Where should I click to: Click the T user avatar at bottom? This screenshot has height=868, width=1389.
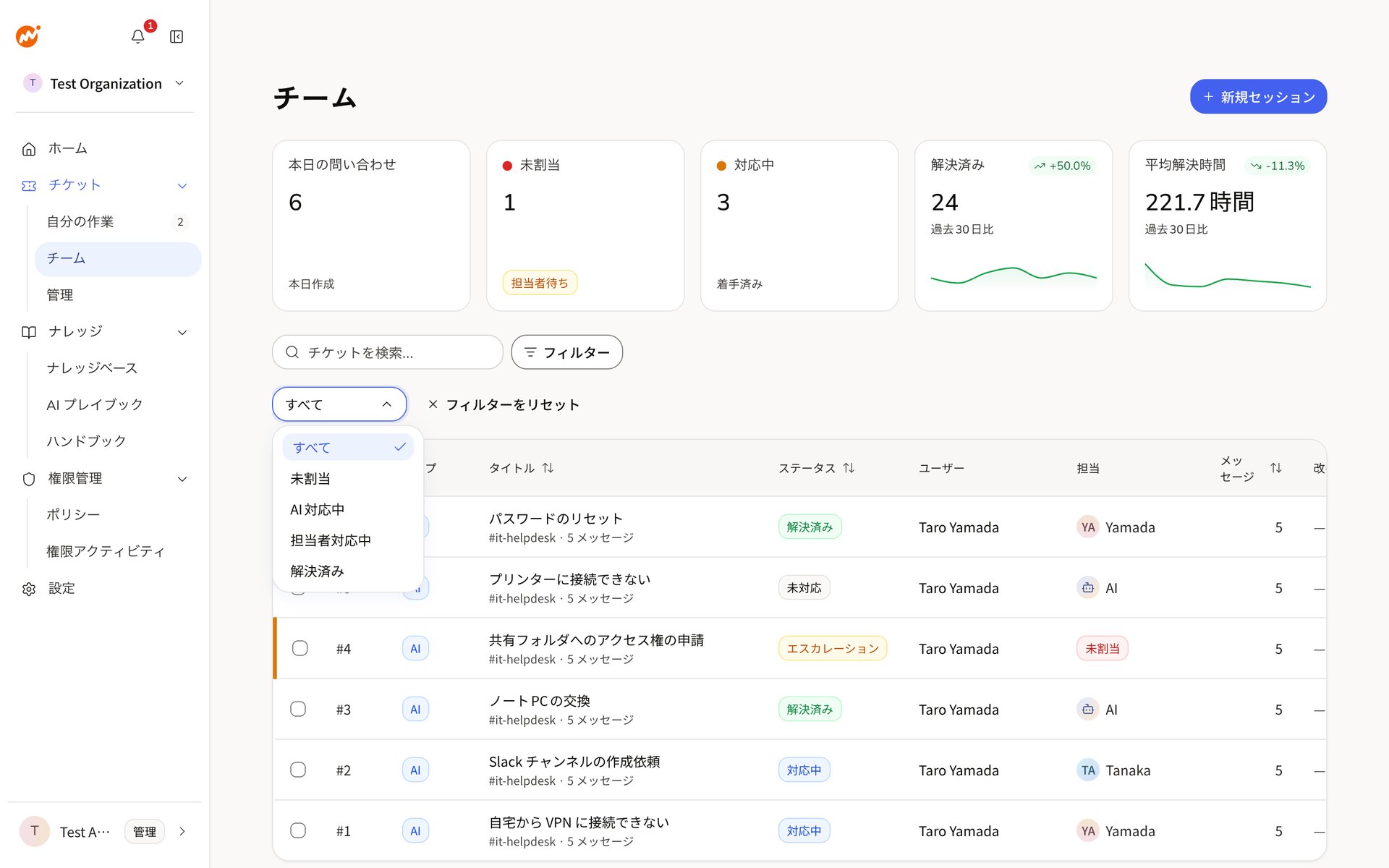pos(34,831)
